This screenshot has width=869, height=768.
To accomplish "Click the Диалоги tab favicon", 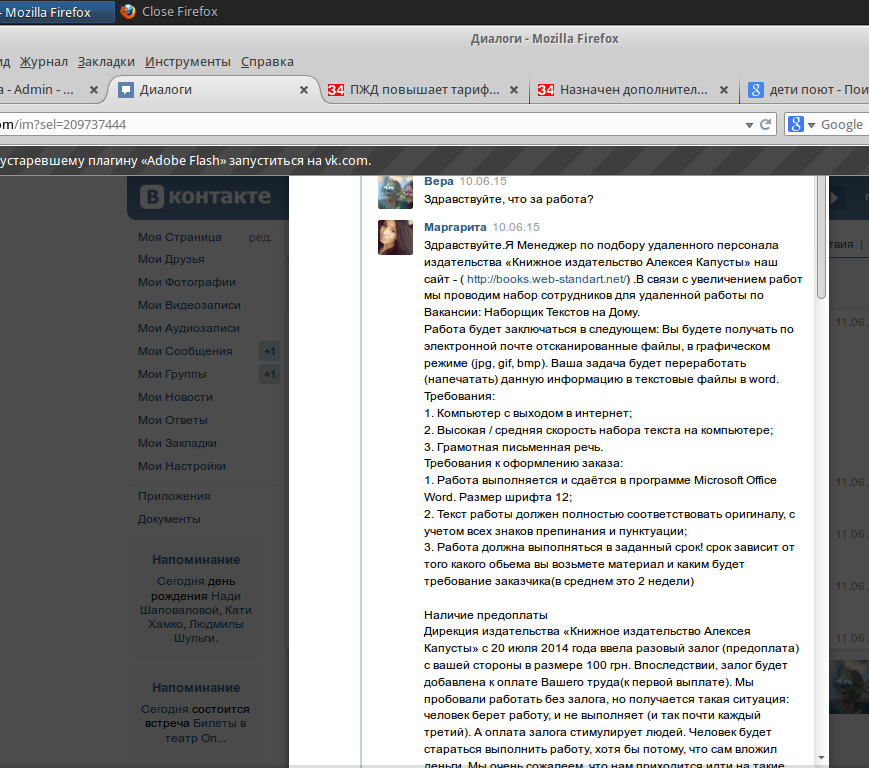I will pyautogui.click(x=126, y=90).
